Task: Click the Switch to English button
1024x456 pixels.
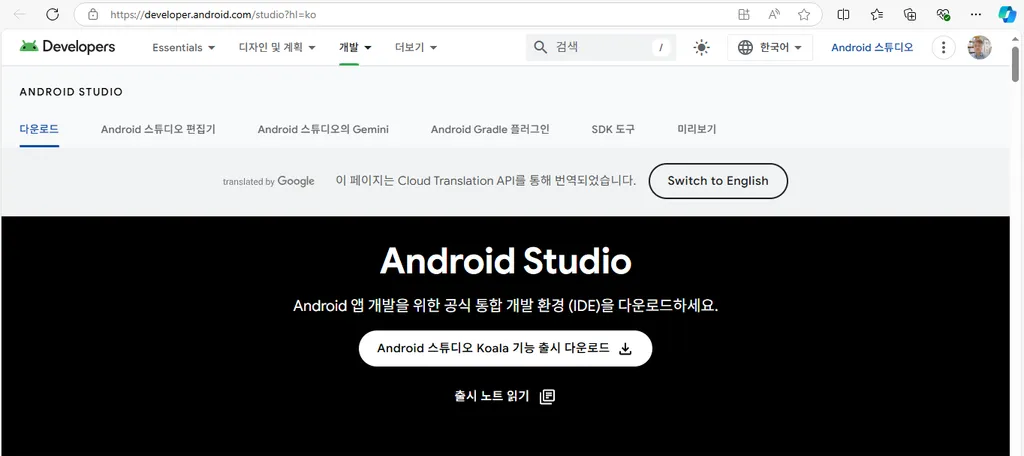Action: 718,181
